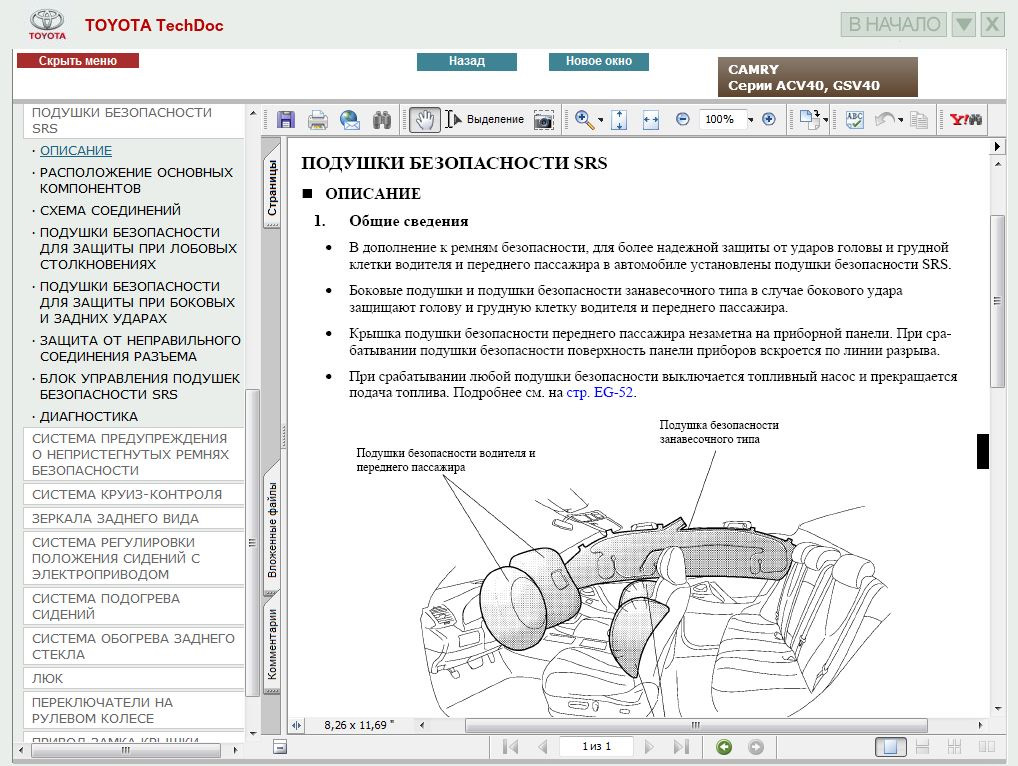Viewport: 1018px width, 766px height.
Task: Activate the snapshot camera tool
Action: (543, 120)
